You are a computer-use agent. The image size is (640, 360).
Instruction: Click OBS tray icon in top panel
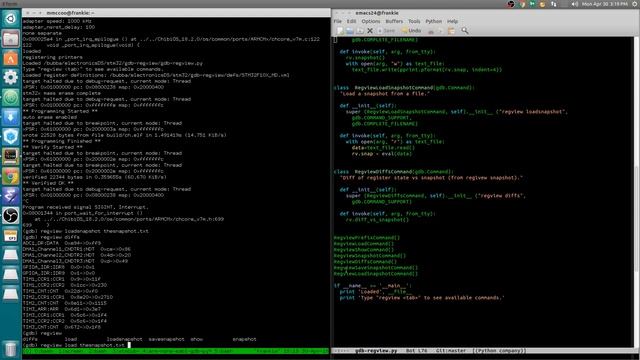[x=511, y=4]
